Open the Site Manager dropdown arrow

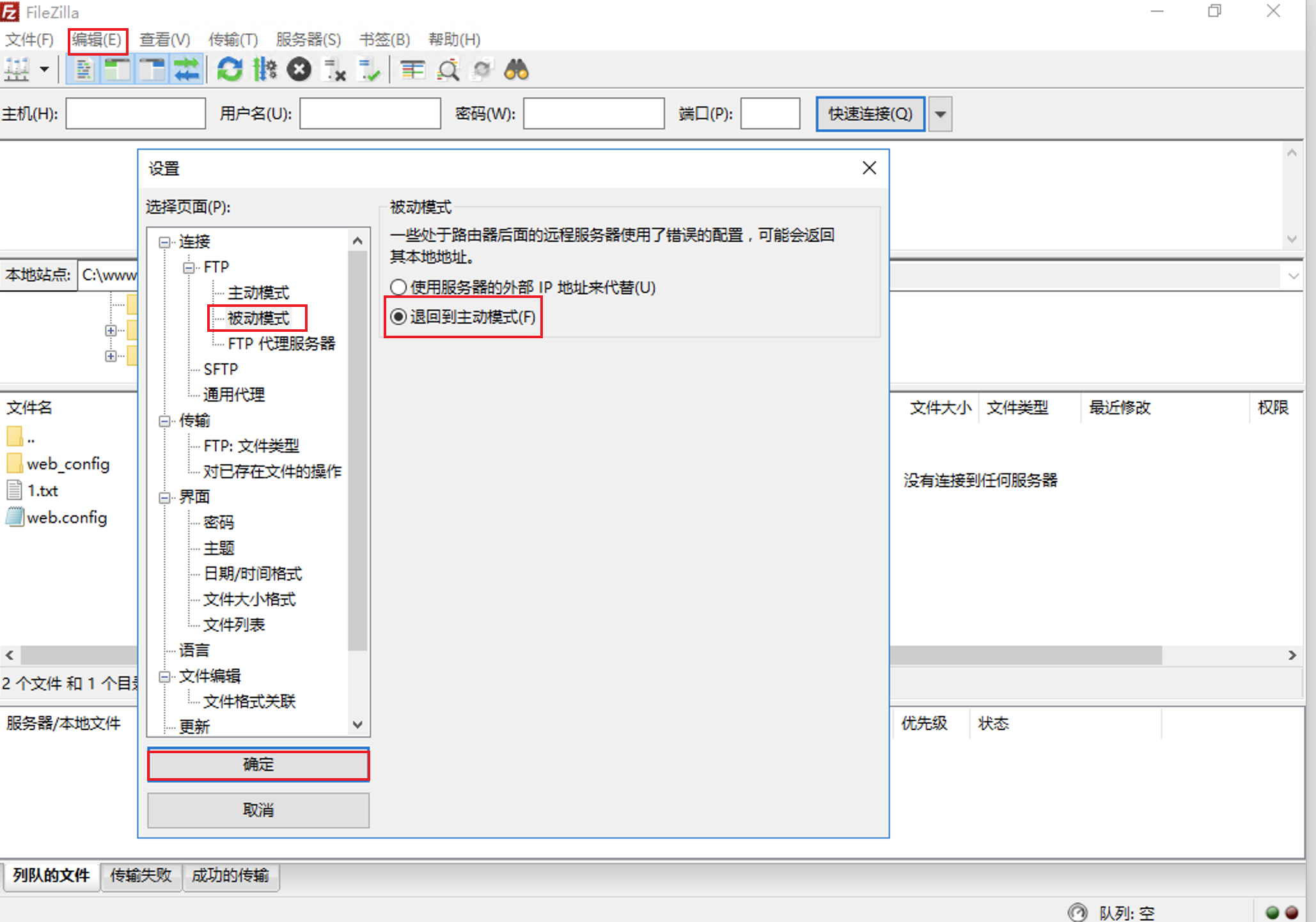[x=44, y=69]
